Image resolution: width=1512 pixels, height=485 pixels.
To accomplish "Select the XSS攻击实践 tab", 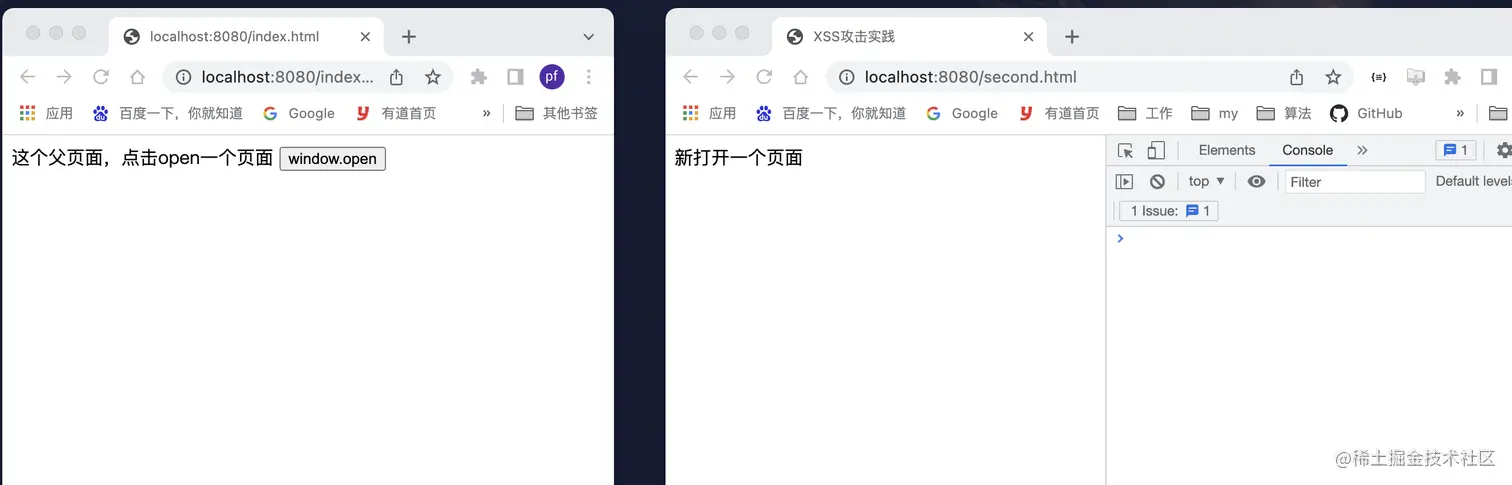I will tap(910, 37).
